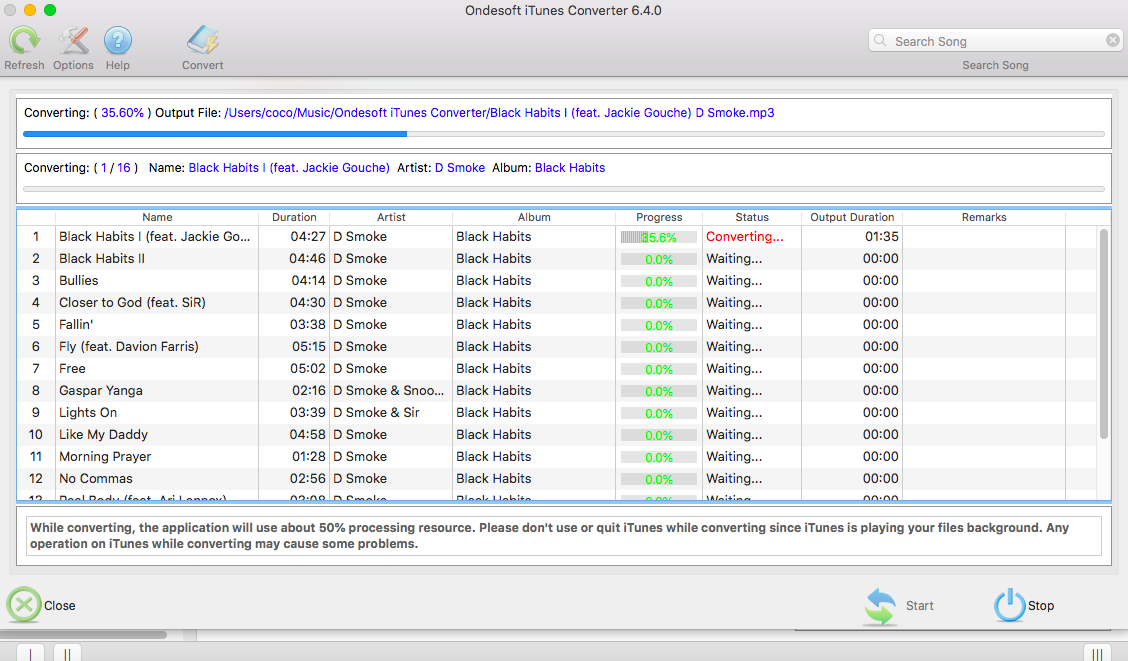Click the magnifier icon in search box
Viewport: 1128px width, 661px height.
click(x=880, y=41)
